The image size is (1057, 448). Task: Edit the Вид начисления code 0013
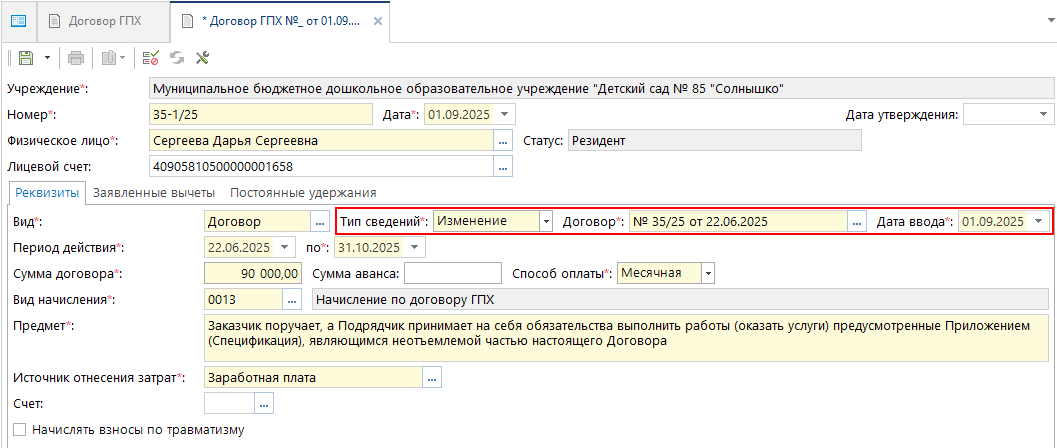243,299
